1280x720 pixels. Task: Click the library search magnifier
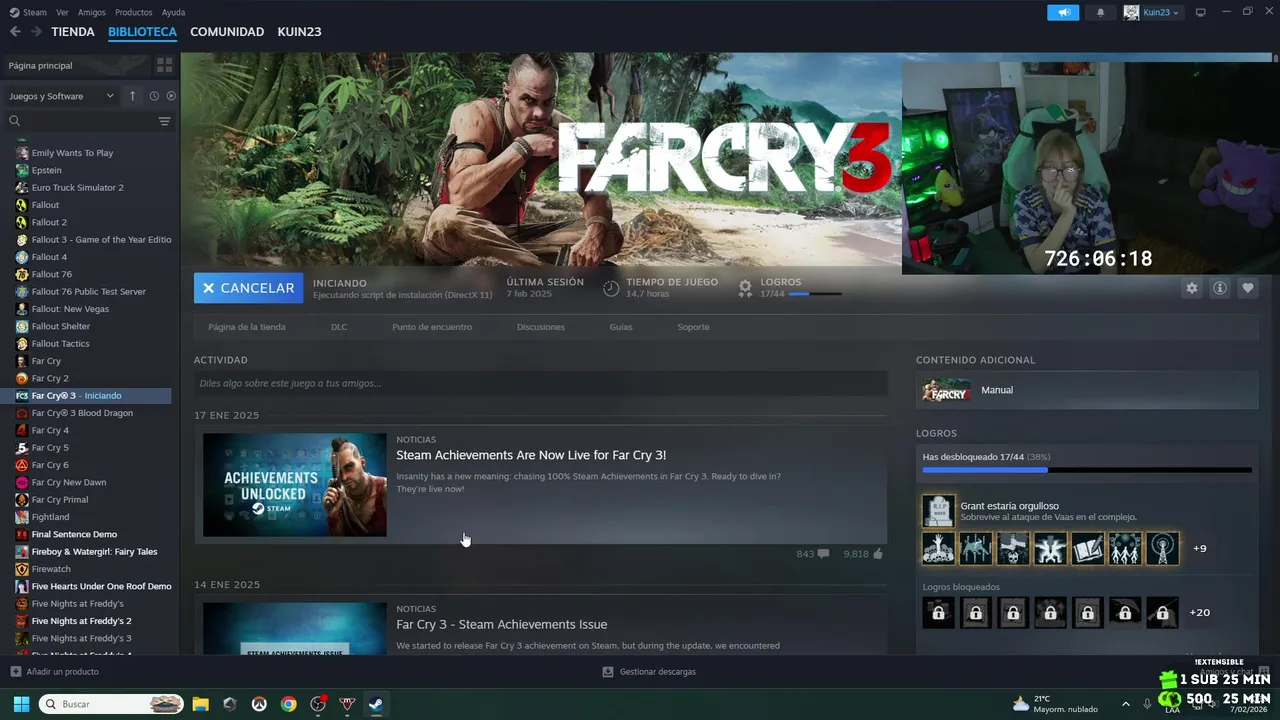point(14,121)
